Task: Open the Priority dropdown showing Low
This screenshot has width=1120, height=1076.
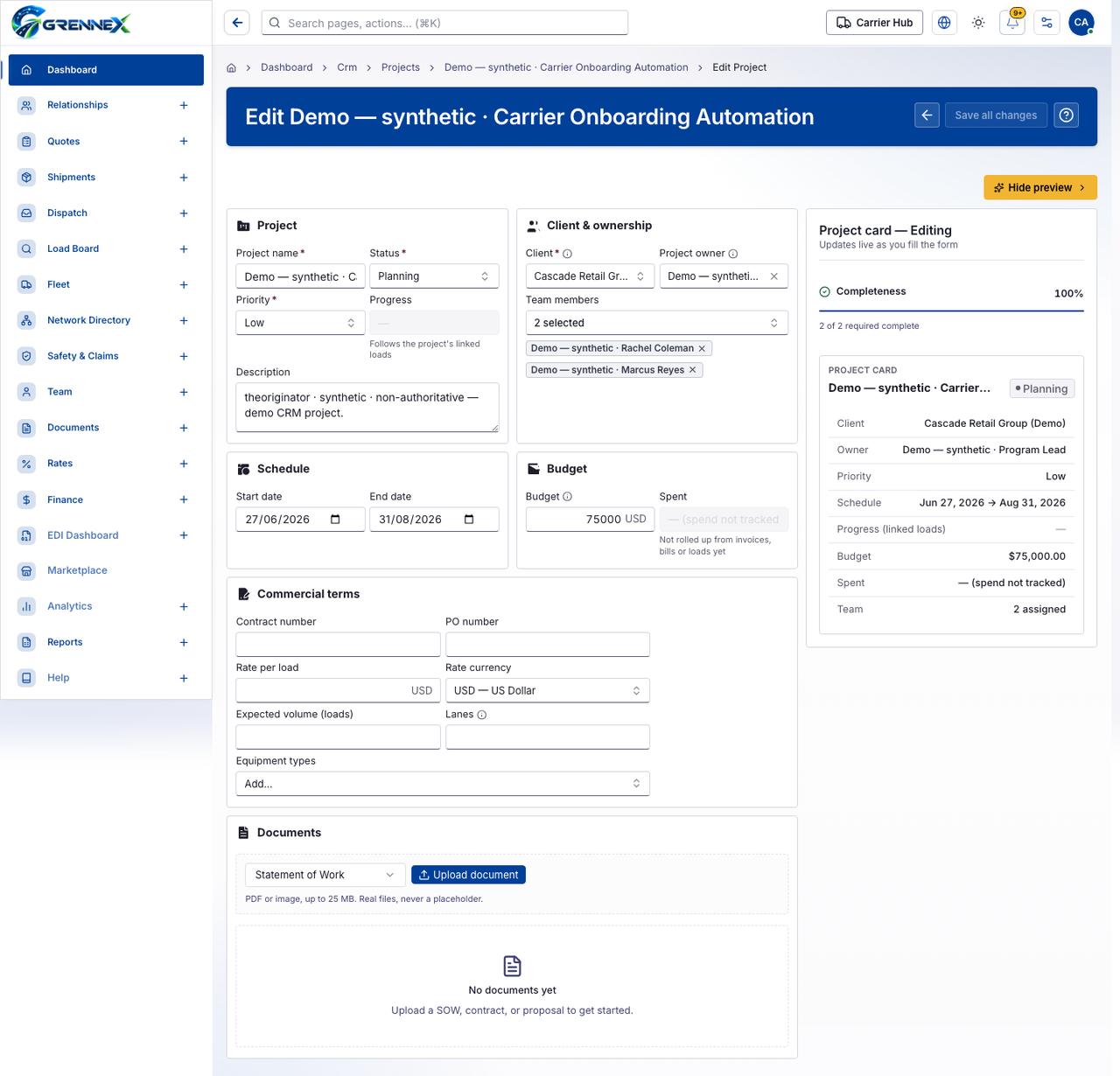Action: [300, 323]
